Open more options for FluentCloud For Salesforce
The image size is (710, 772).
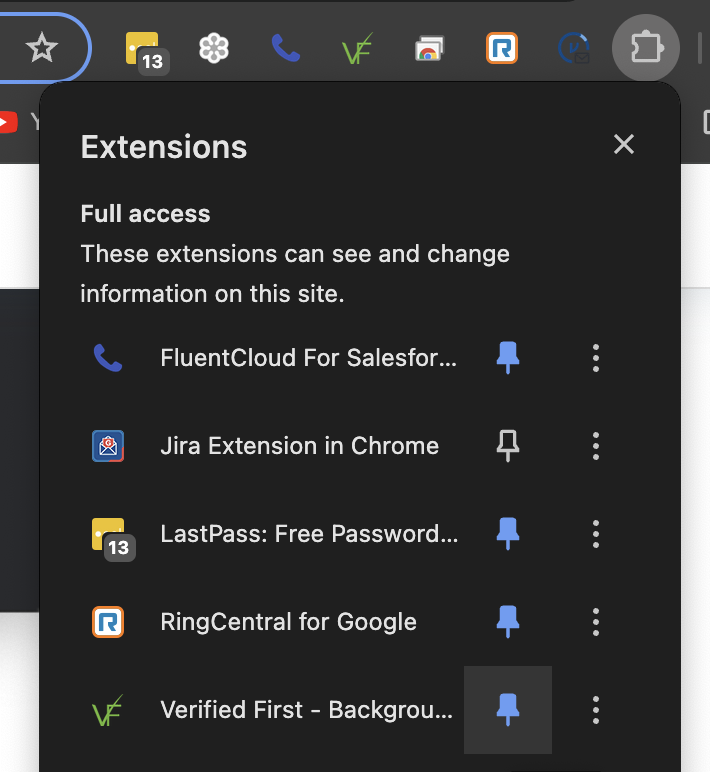pos(596,358)
